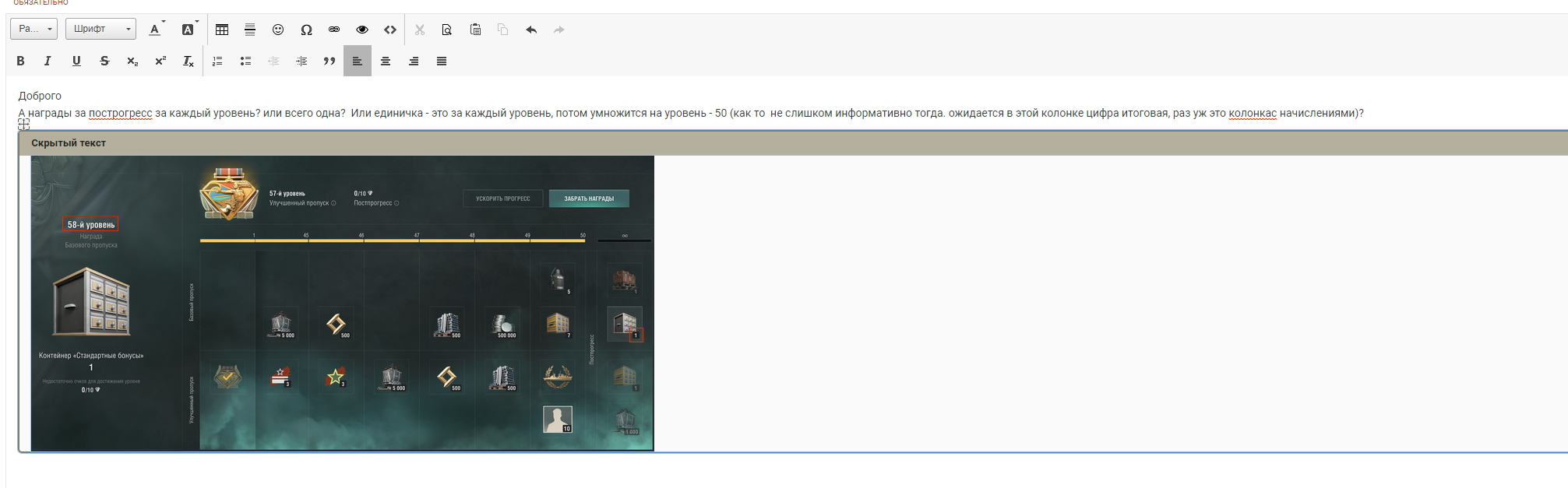Center the text
Screen dimensions: 1568x488
point(386,61)
